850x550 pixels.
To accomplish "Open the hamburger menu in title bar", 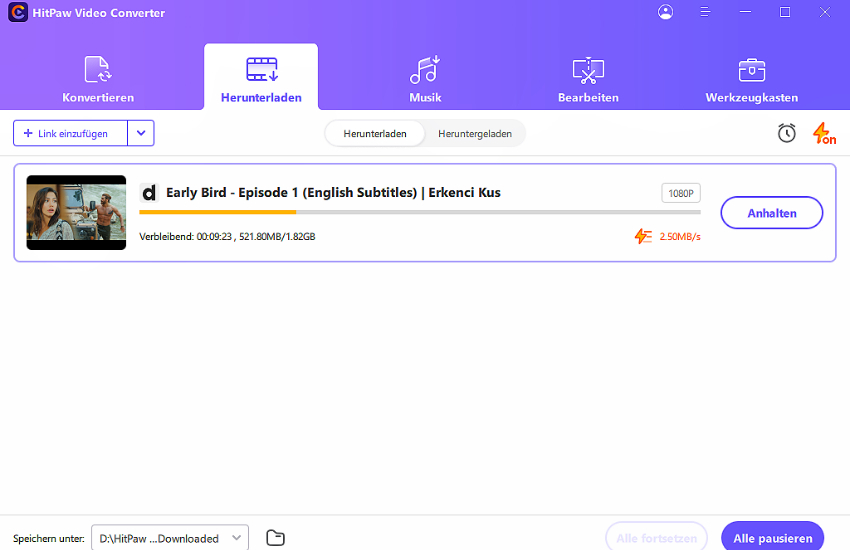I will coord(705,12).
